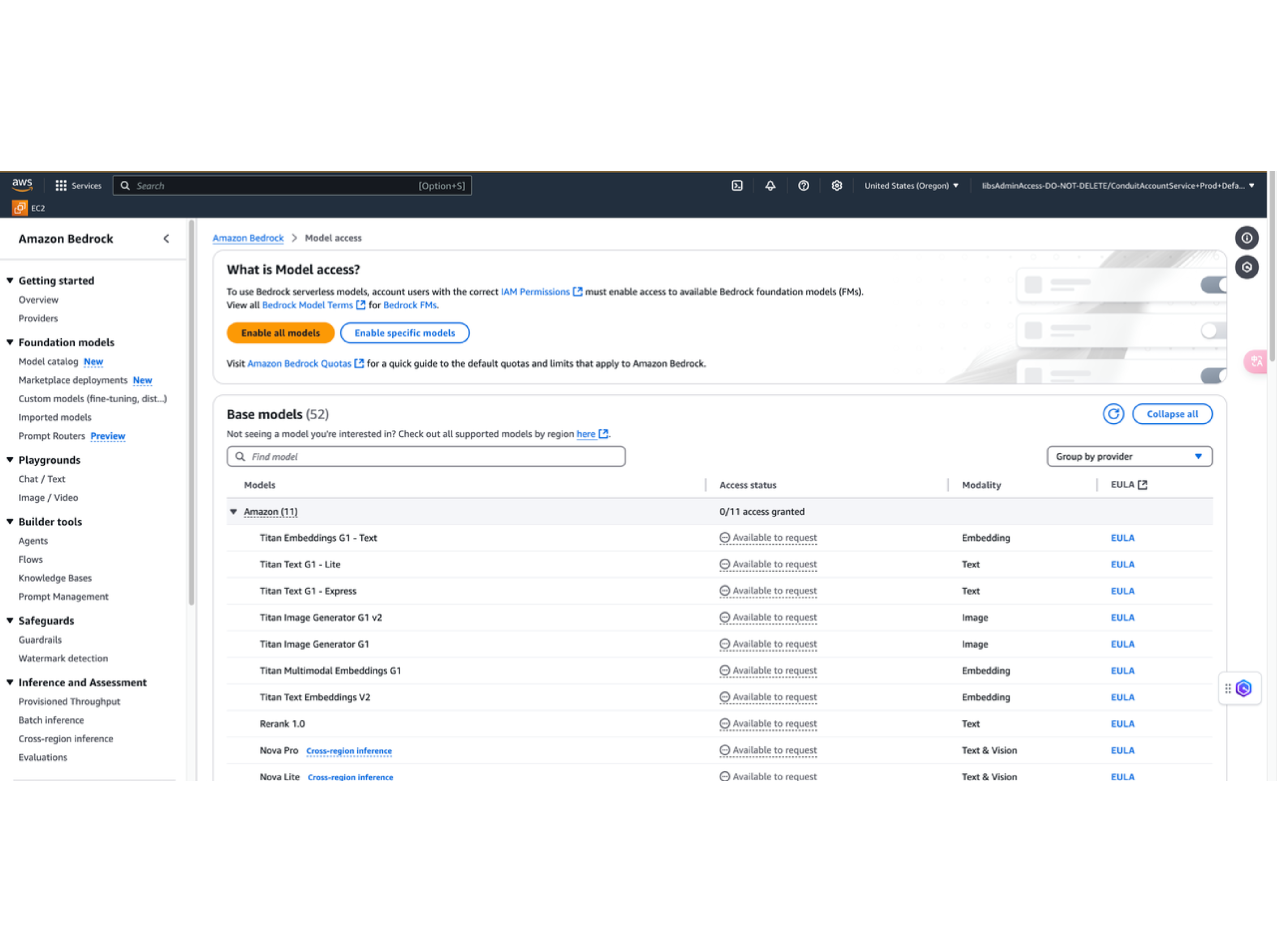Click the EC2 shortcut icon

tap(20, 208)
